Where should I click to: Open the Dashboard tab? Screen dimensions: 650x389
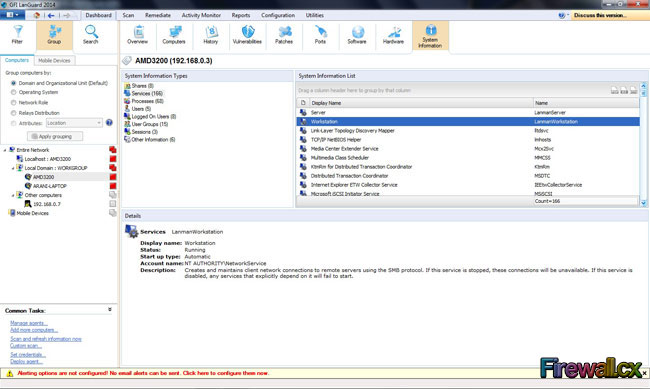[99, 15]
